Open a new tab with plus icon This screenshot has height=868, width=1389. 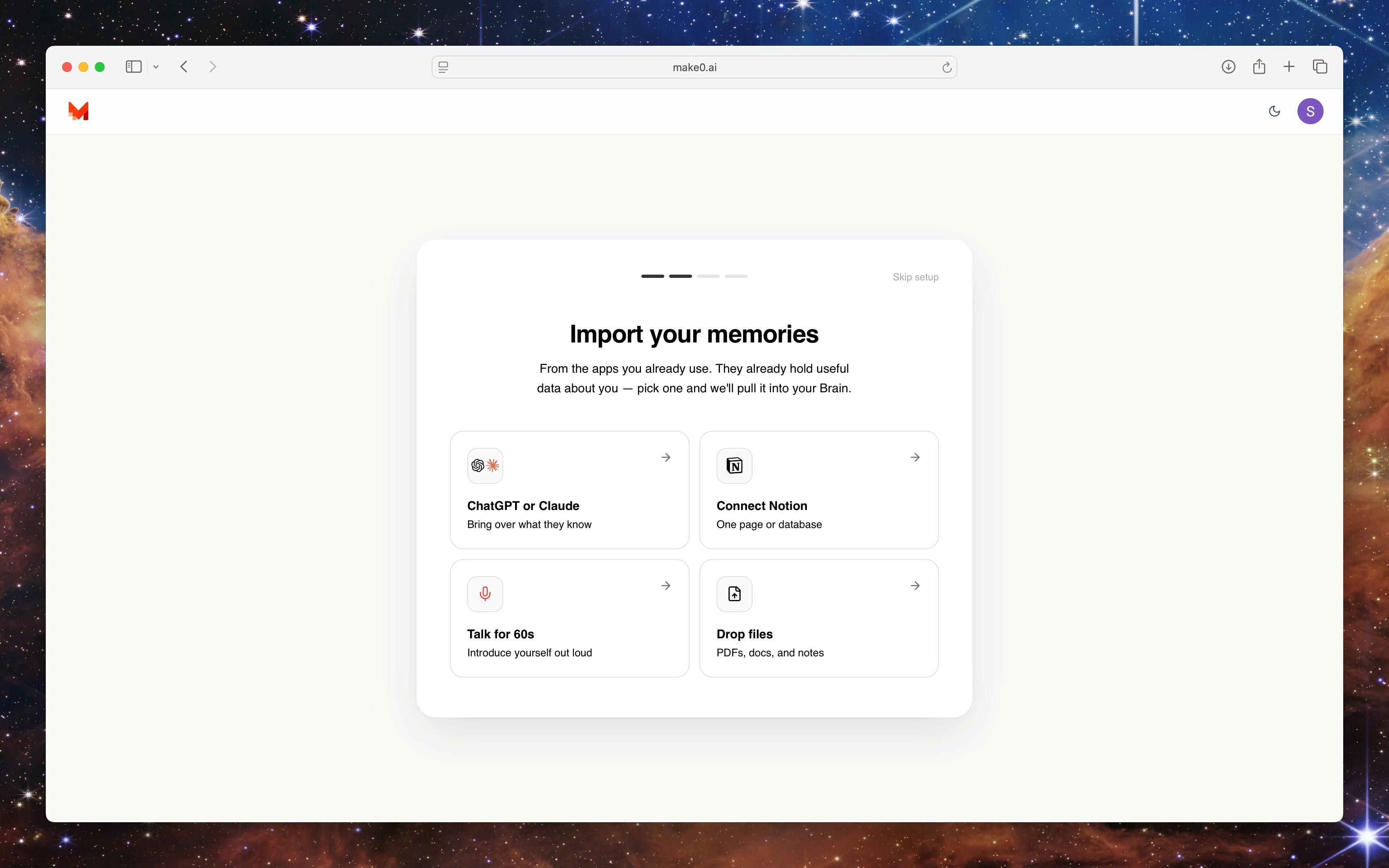(x=1289, y=67)
